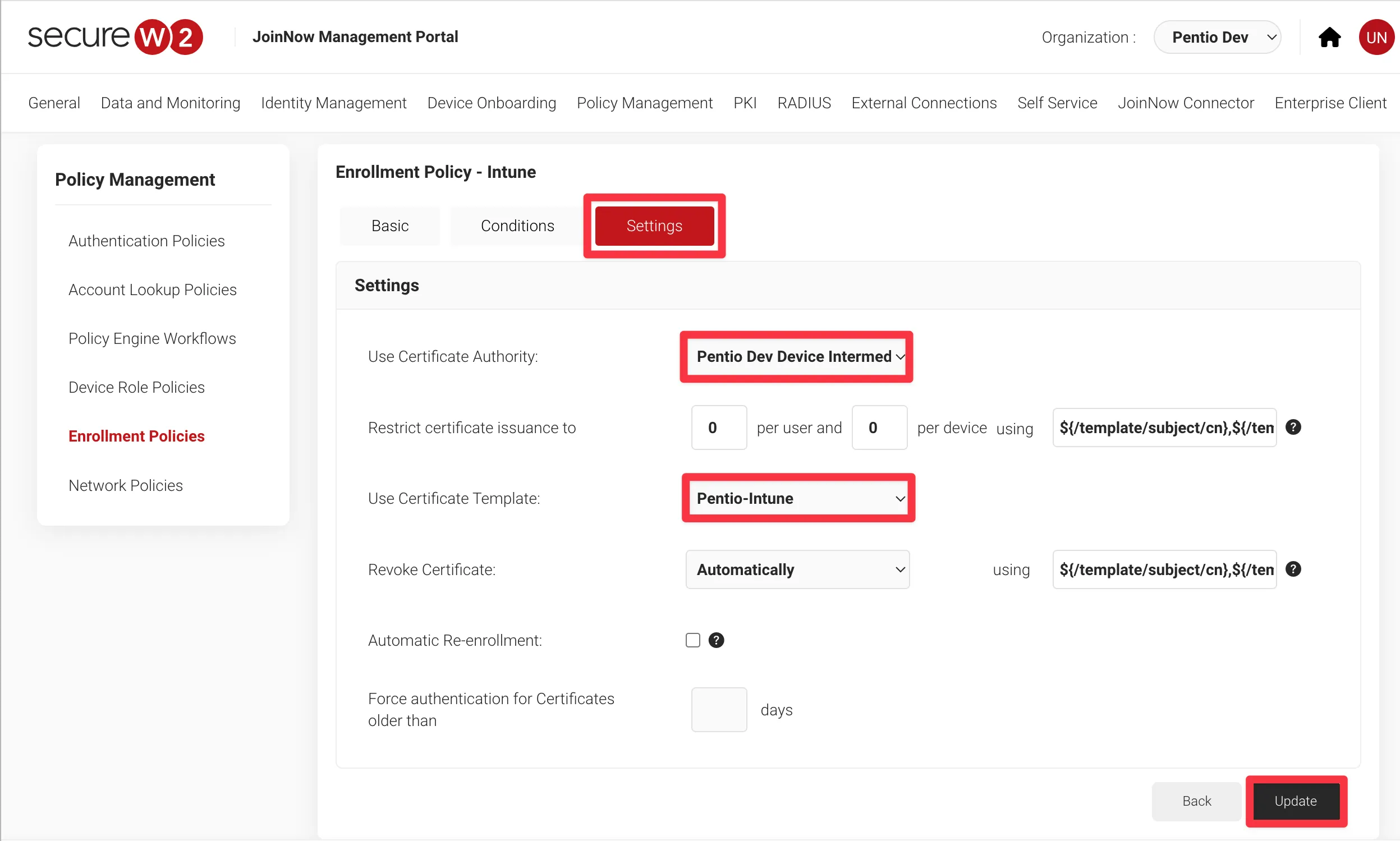Image resolution: width=1400 pixels, height=841 pixels.
Task: Click the Force authentication days field
Action: click(719, 710)
